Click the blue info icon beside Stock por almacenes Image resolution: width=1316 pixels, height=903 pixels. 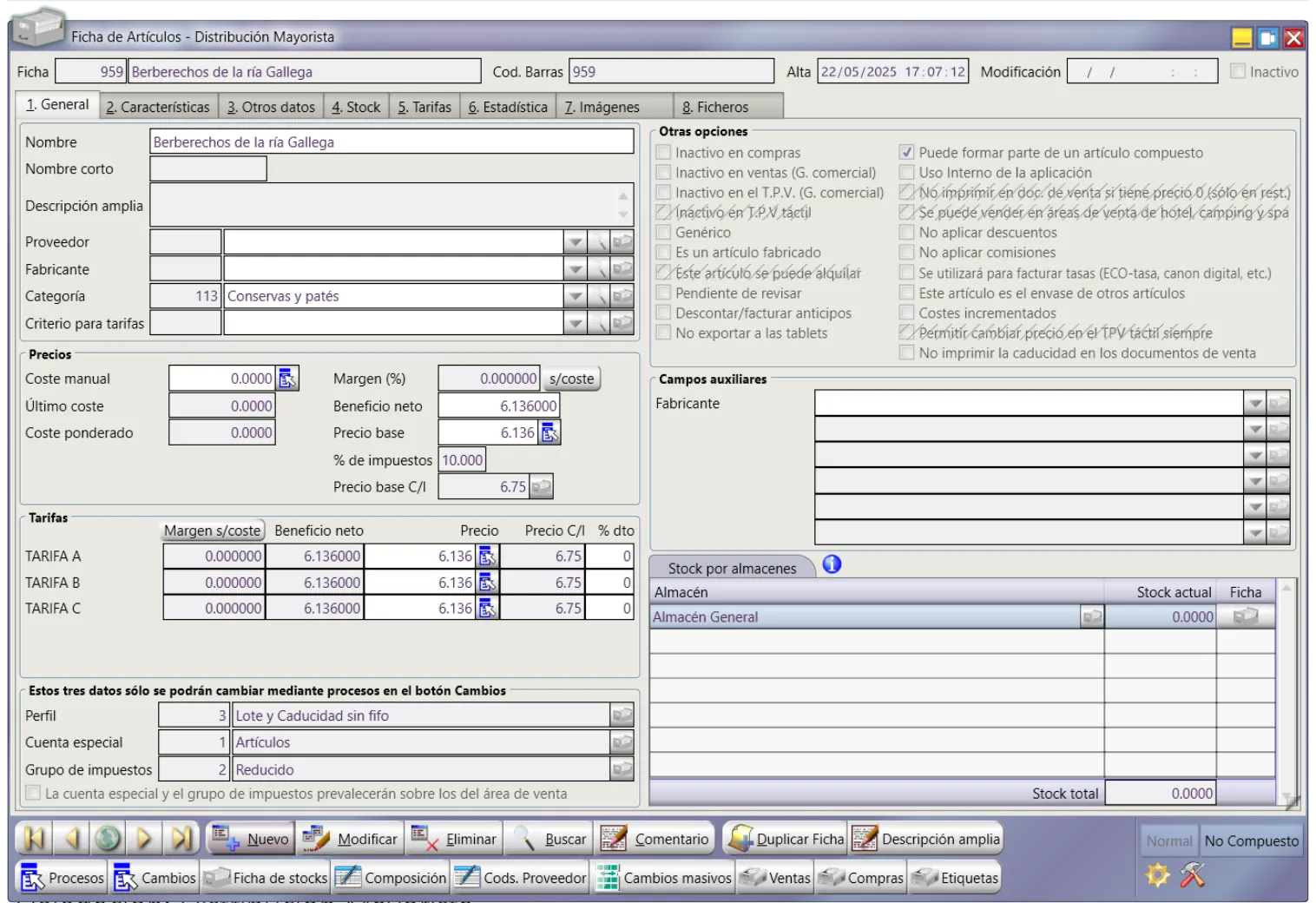pos(832,565)
